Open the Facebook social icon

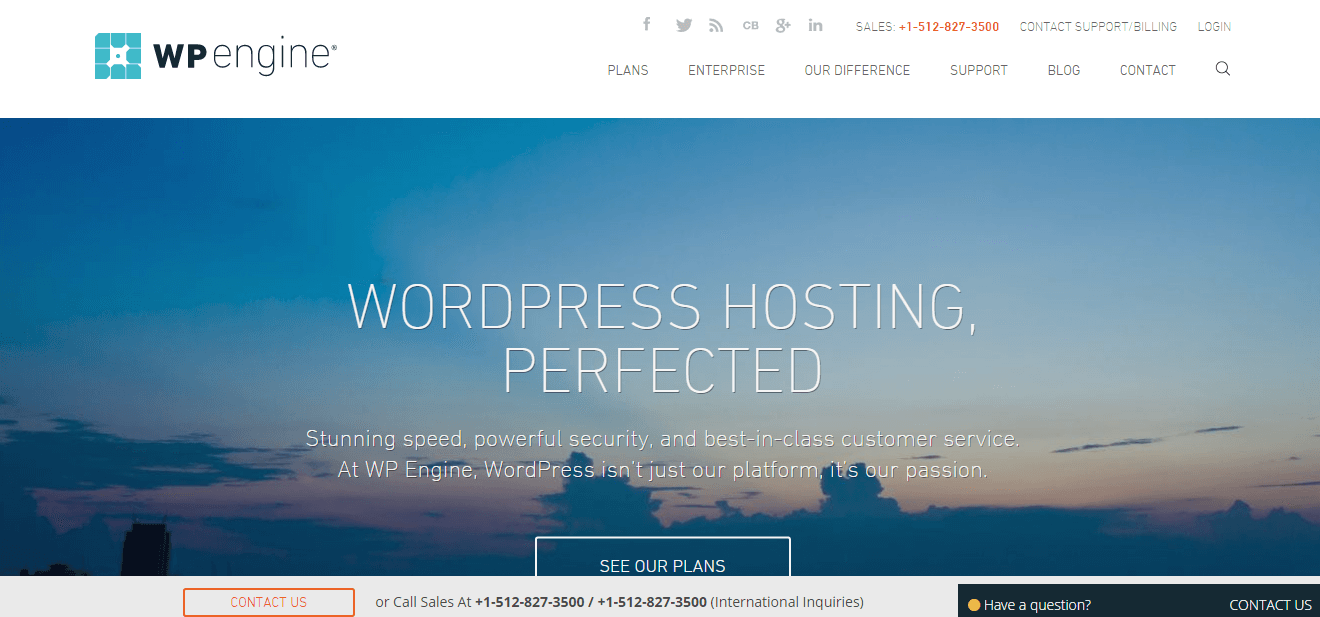pyautogui.click(x=647, y=25)
